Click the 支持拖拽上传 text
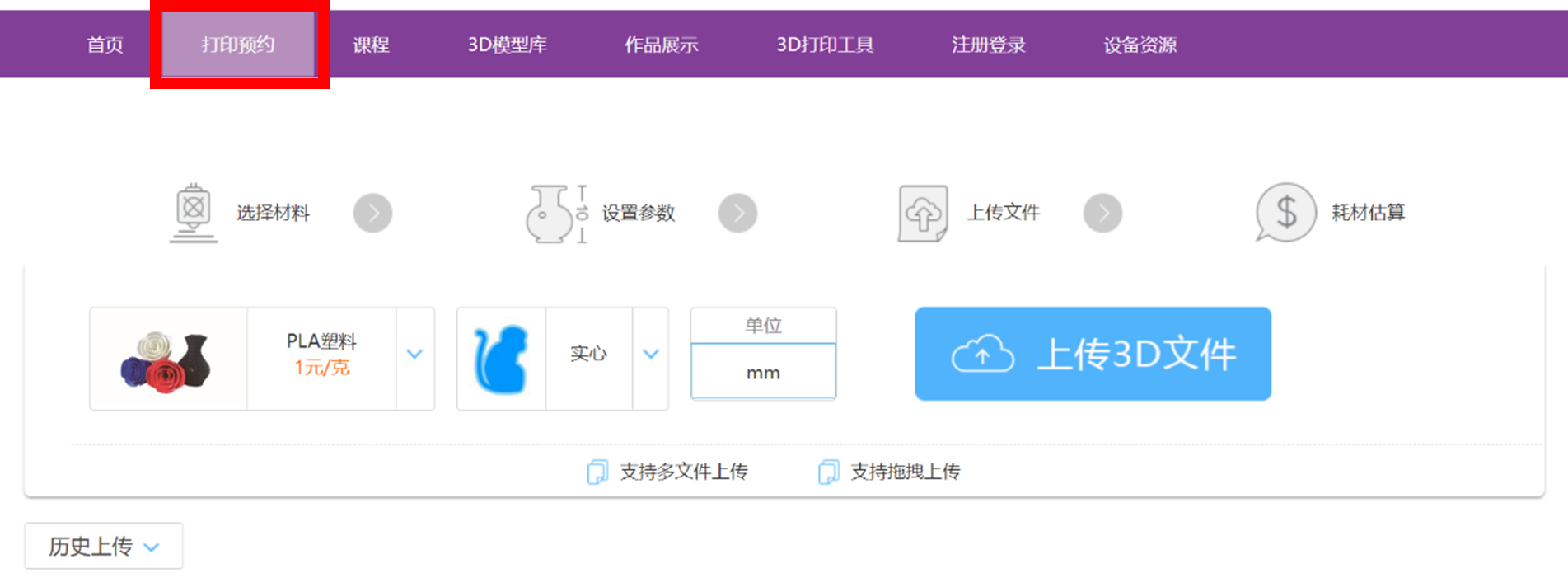This screenshot has height=578, width=1568. point(905,472)
